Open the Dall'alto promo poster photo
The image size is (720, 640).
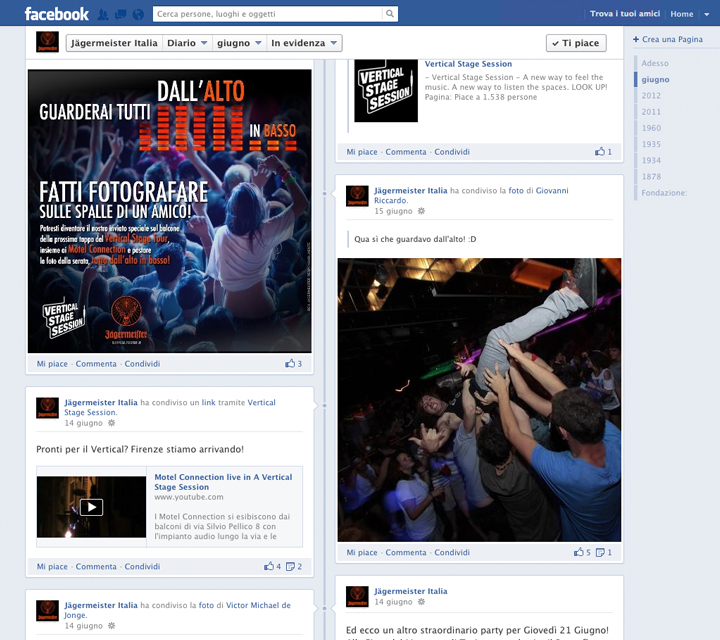[169, 211]
